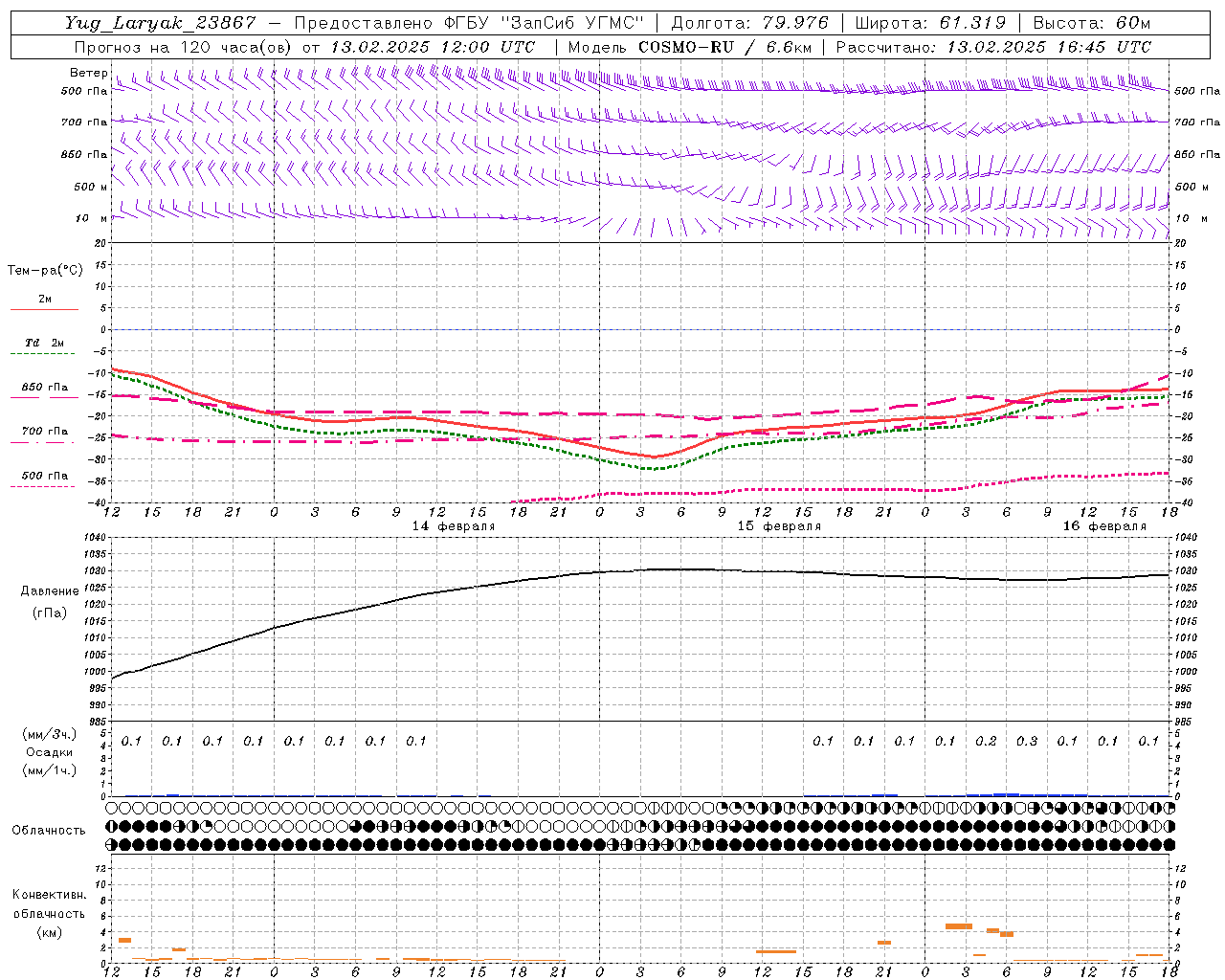1225x980 pixels.
Task: Click the Td 2м dew point legend entry
Action: (44, 343)
